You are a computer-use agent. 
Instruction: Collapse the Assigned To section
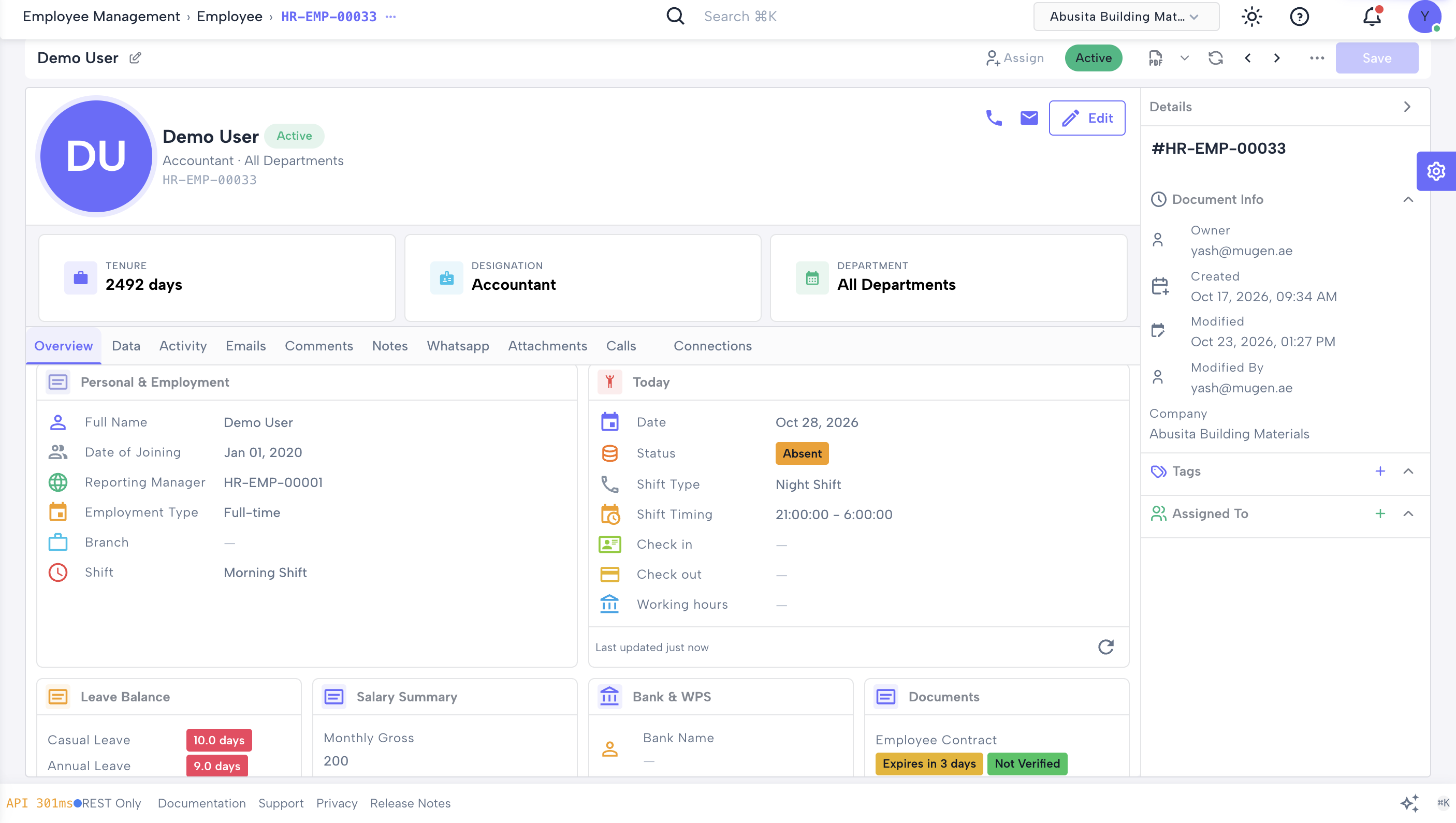click(x=1408, y=513)
